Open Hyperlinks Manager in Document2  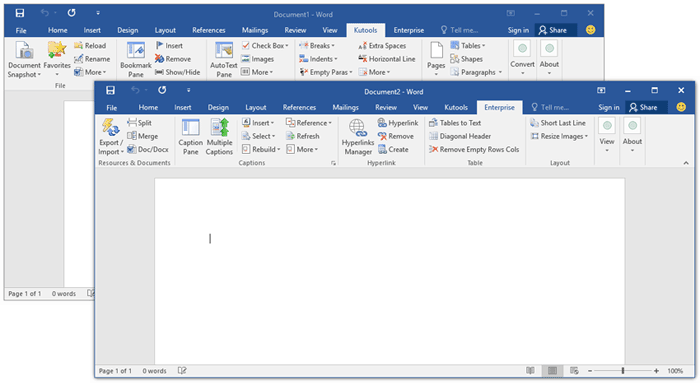358,137
